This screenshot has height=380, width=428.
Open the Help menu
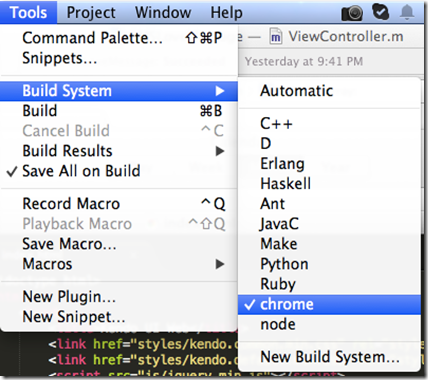point(226,13)
